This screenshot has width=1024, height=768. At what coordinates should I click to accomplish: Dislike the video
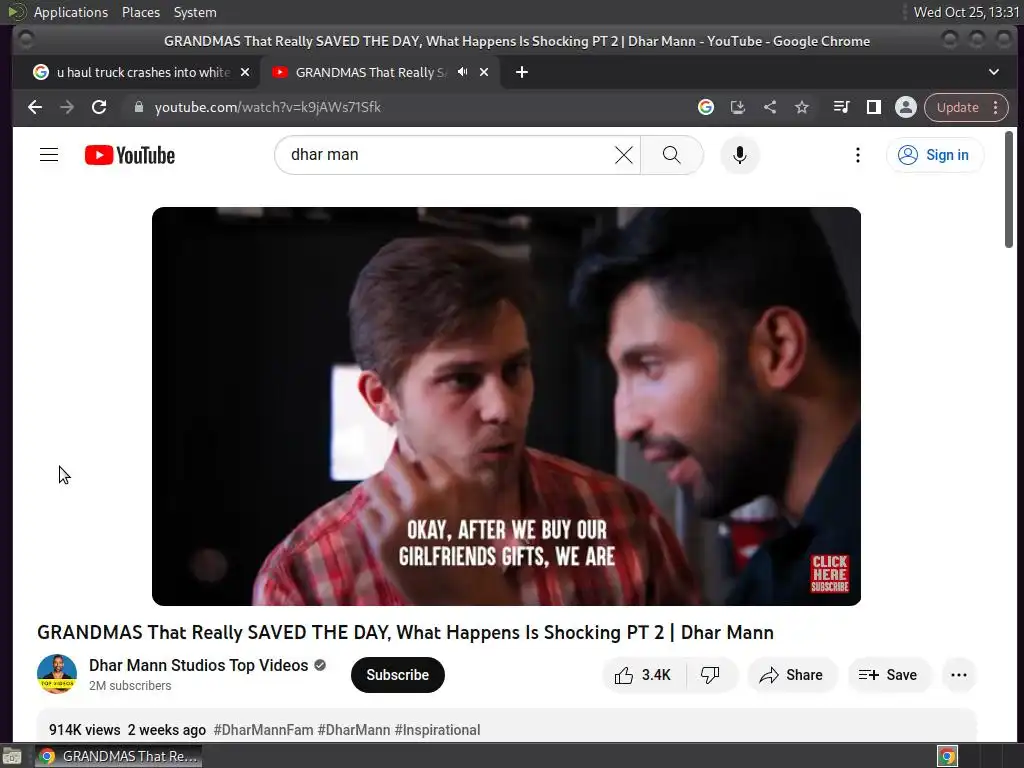(x=711, y=675)
